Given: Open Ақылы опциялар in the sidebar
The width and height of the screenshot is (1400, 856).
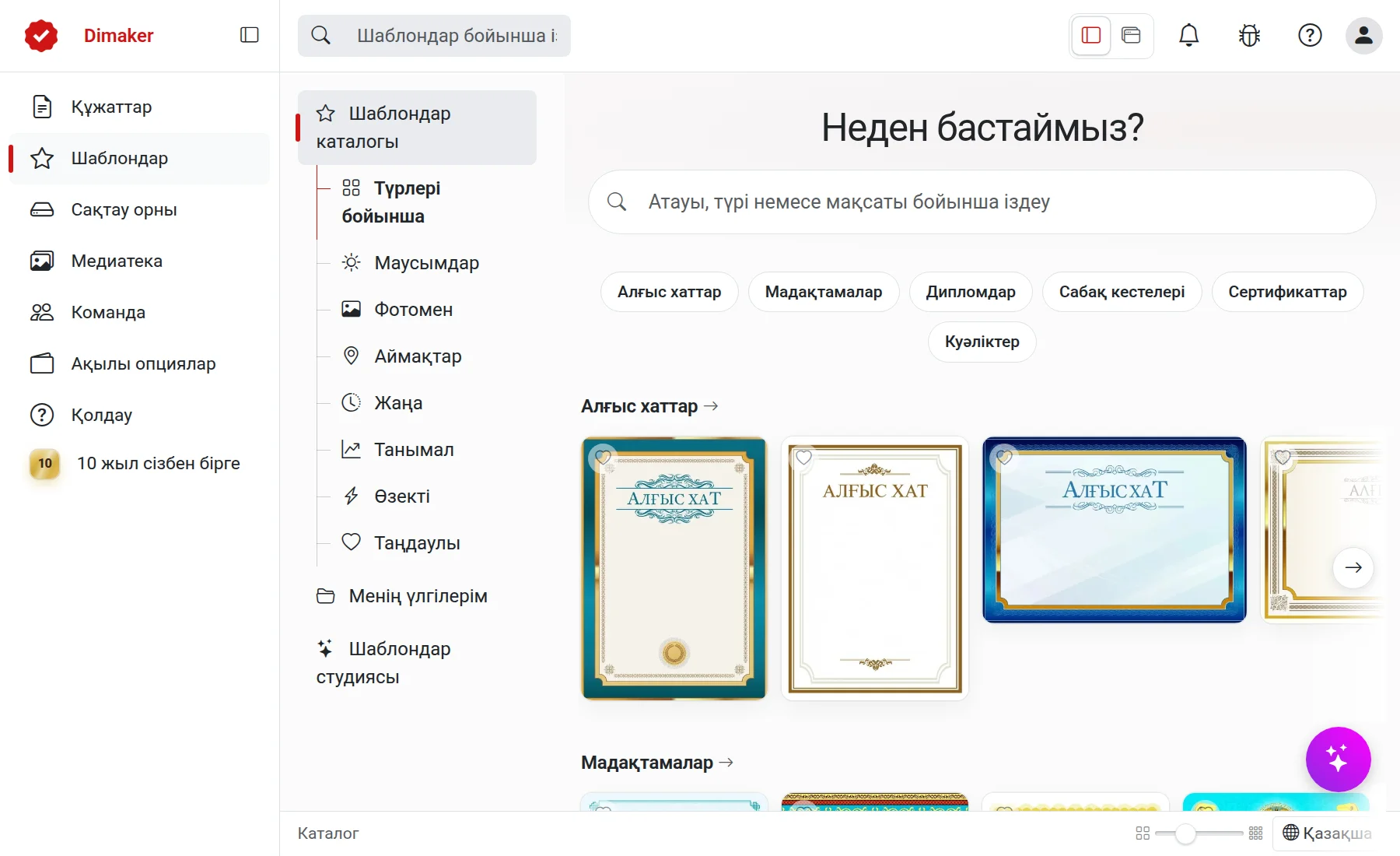Looking at the screenshot, I should click(x=140, y=363).
